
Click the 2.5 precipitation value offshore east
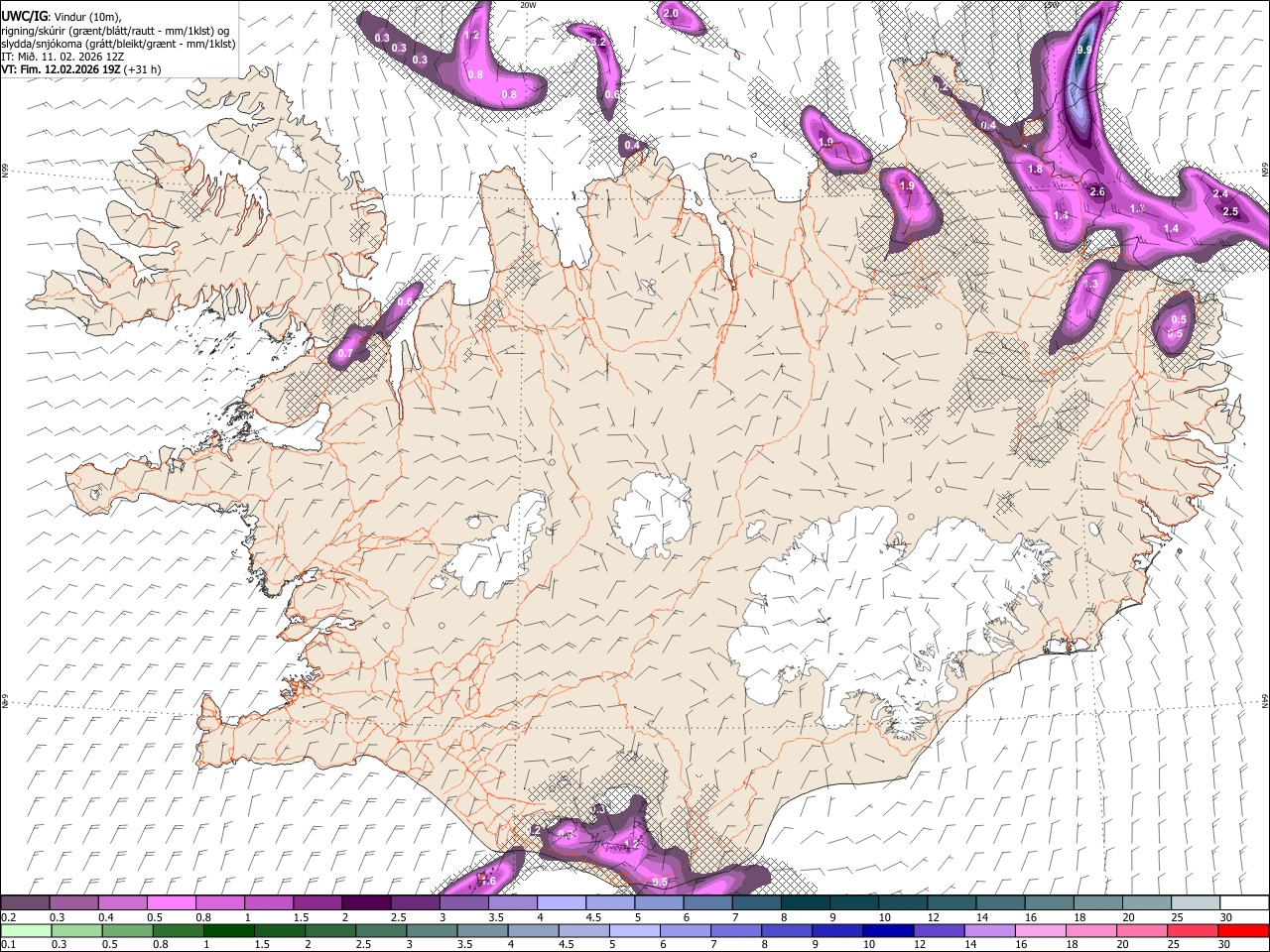[x=1231, y=211]
